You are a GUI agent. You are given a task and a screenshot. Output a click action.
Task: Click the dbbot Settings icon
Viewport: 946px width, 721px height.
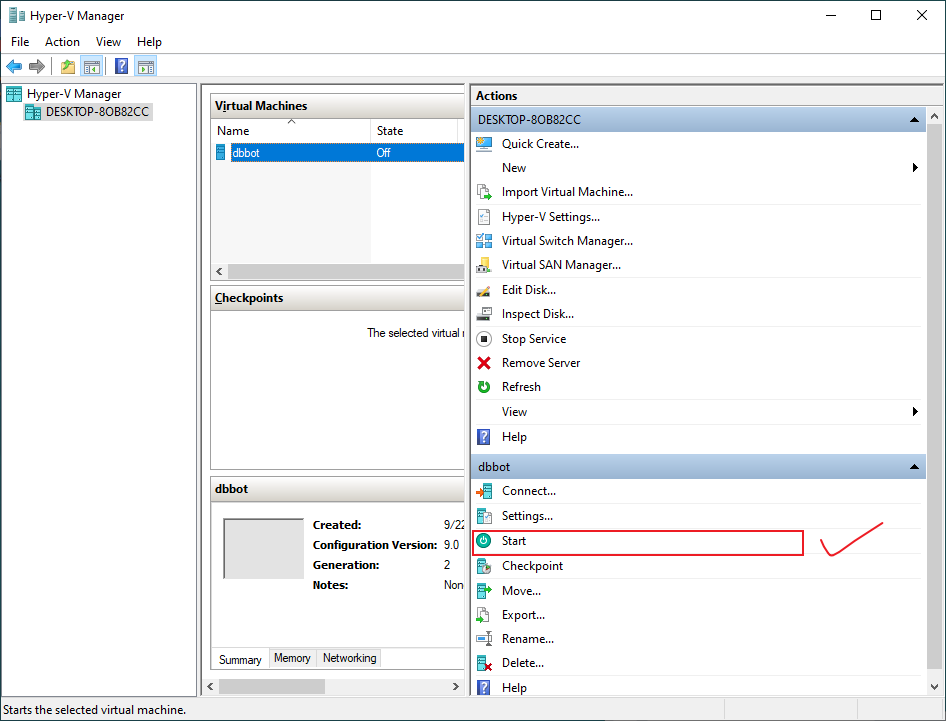pyautogui.click(x=484, y=516)
